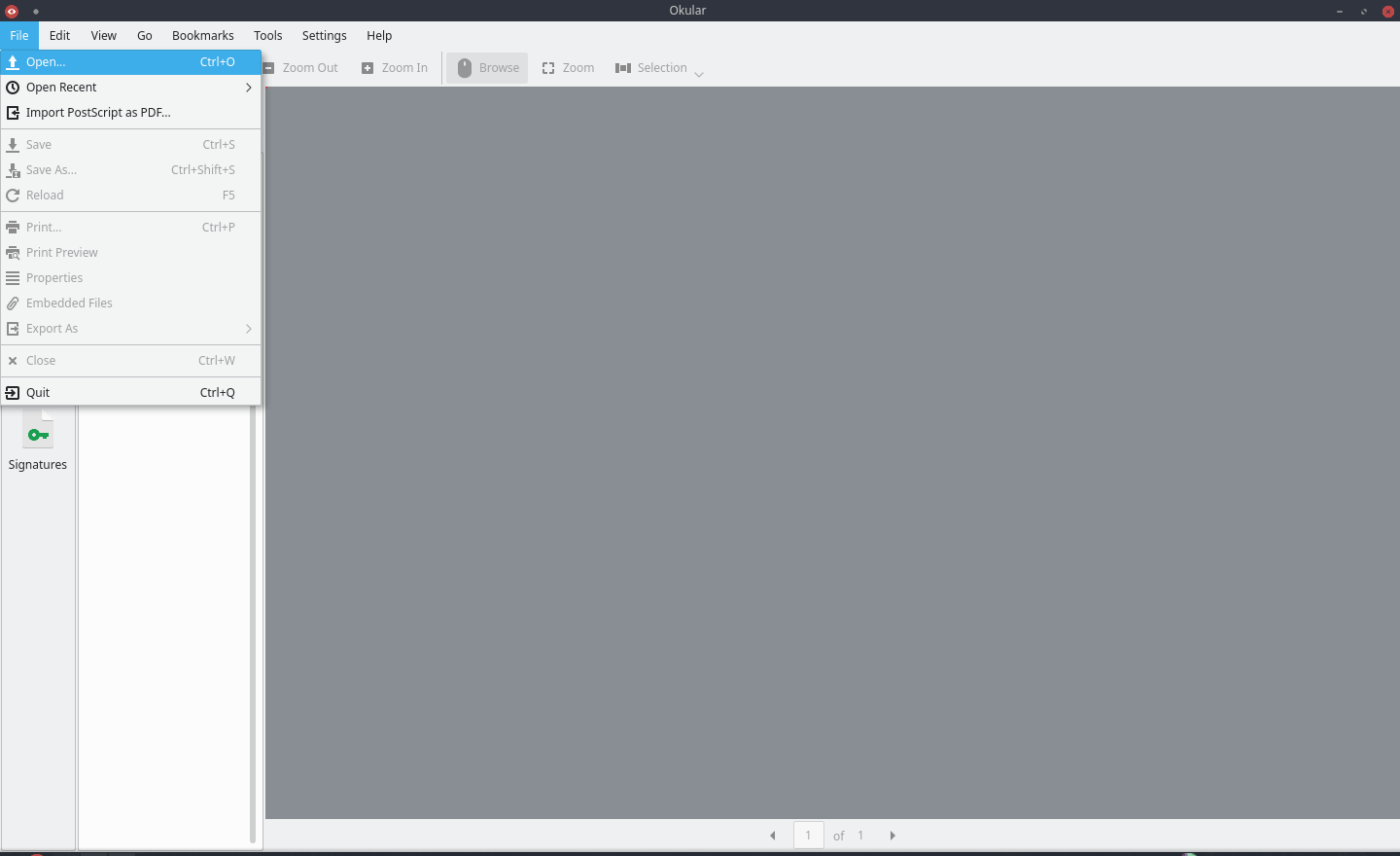
Task: Click the current page number field
Action: tap(808, 836)
